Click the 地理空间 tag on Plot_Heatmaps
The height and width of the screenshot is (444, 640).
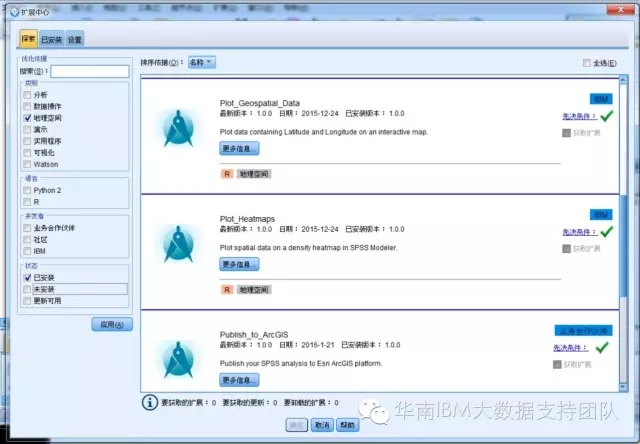pos(254,290)
